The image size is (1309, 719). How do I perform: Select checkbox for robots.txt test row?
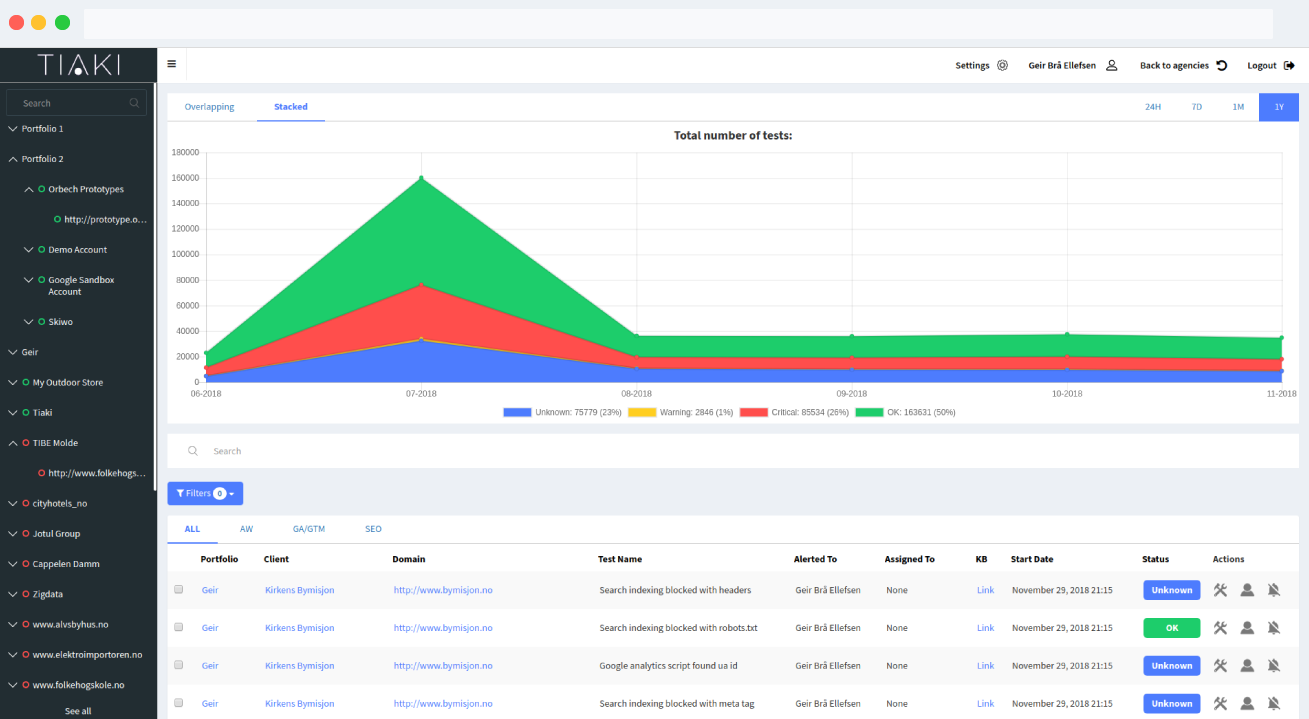click(x=179, y=627)
